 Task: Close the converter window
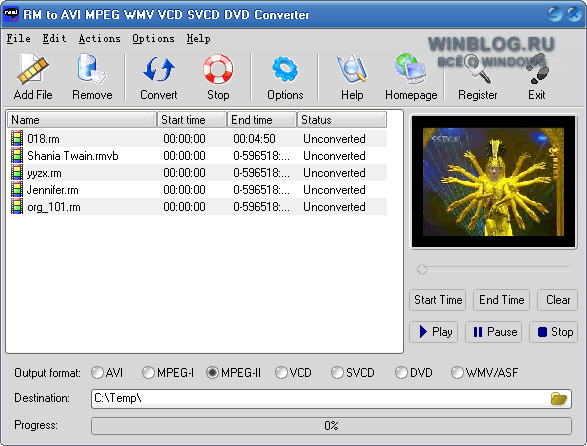pyautogui.click(x=574, y=14)
